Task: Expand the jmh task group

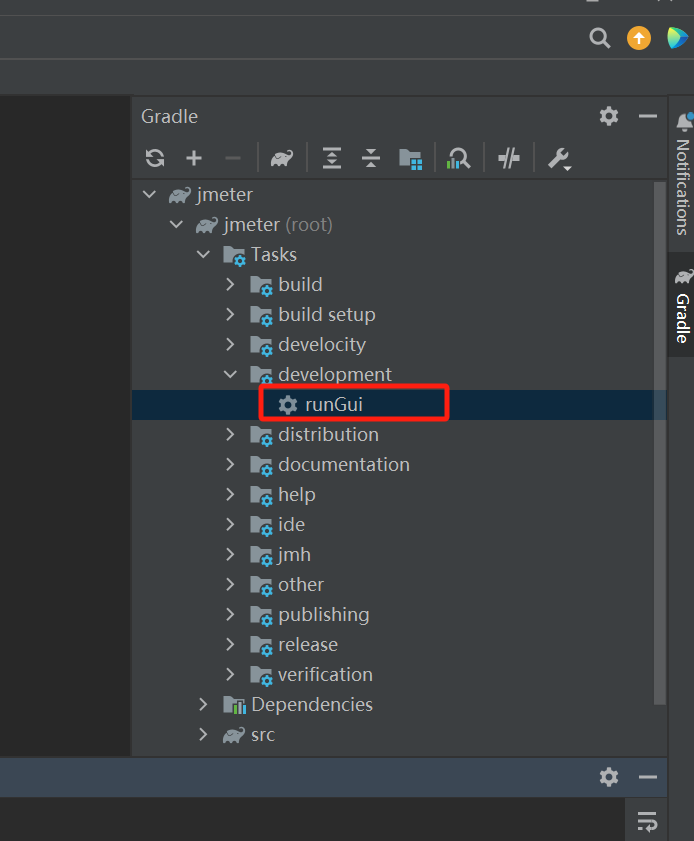Action: point(230,555)
